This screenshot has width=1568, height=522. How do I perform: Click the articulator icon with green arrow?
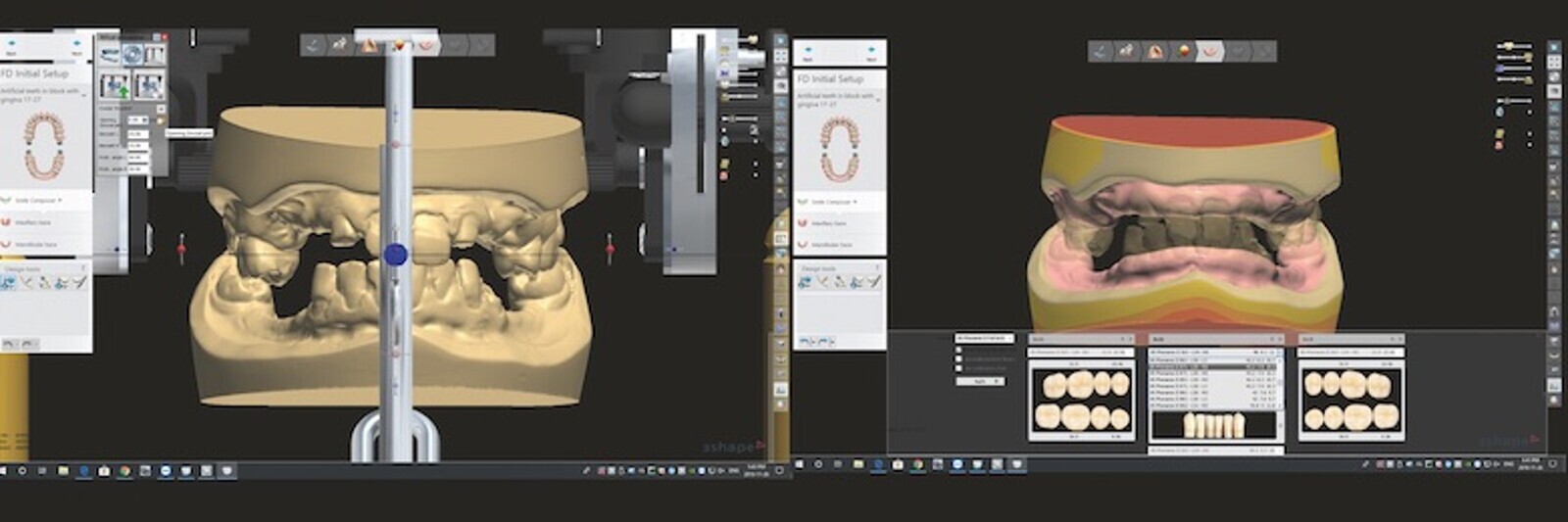pos(116,86)
